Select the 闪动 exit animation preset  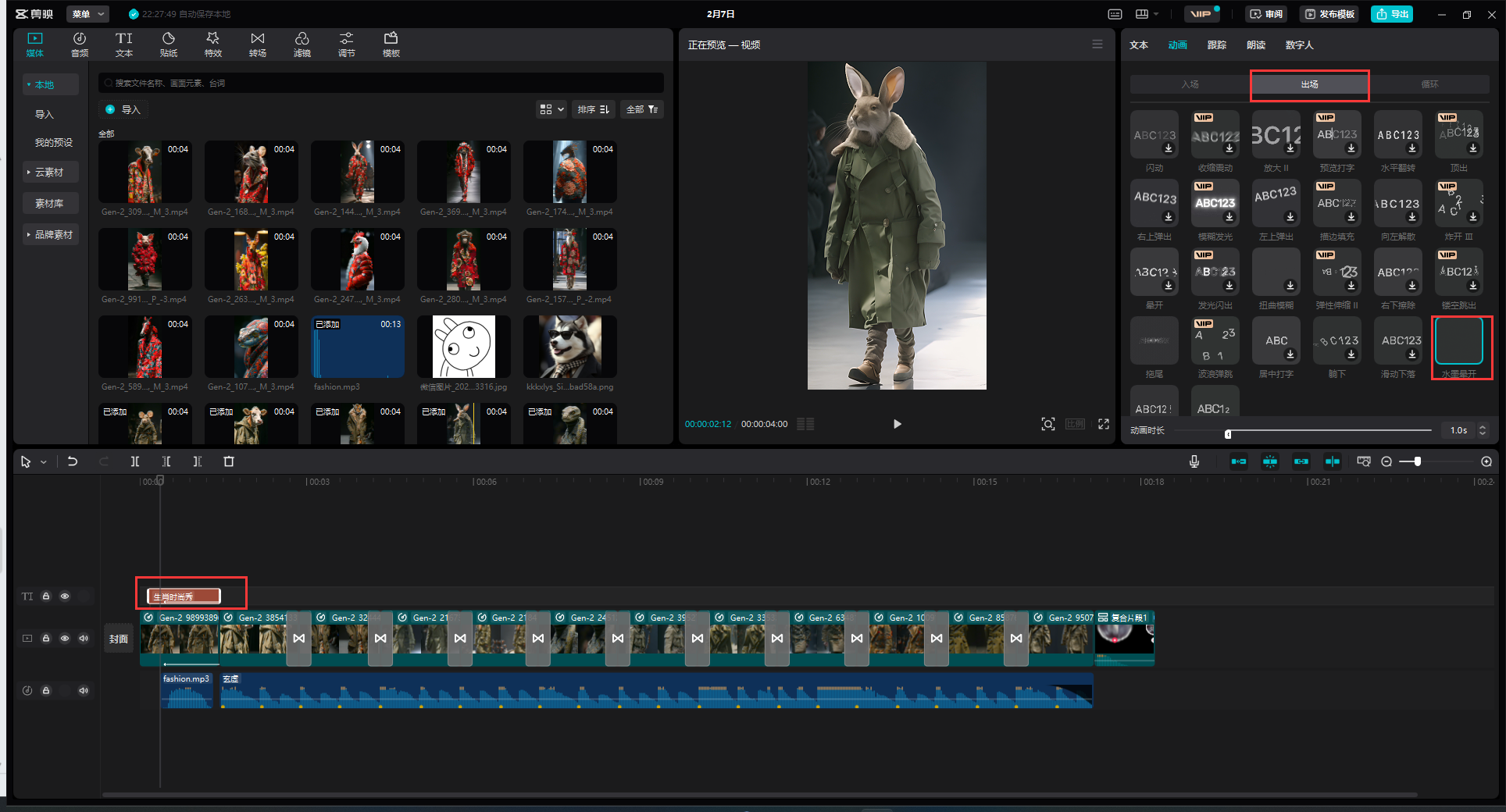1154,141
